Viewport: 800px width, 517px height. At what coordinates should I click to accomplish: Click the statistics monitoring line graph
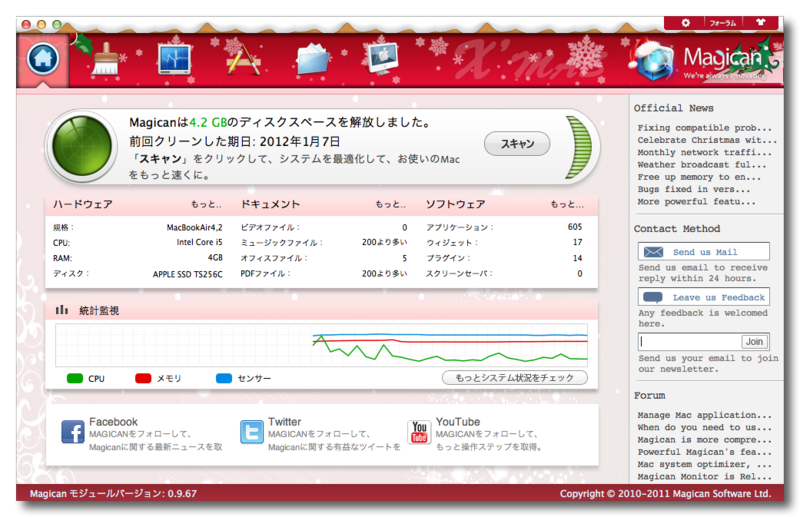click(321, 344)
